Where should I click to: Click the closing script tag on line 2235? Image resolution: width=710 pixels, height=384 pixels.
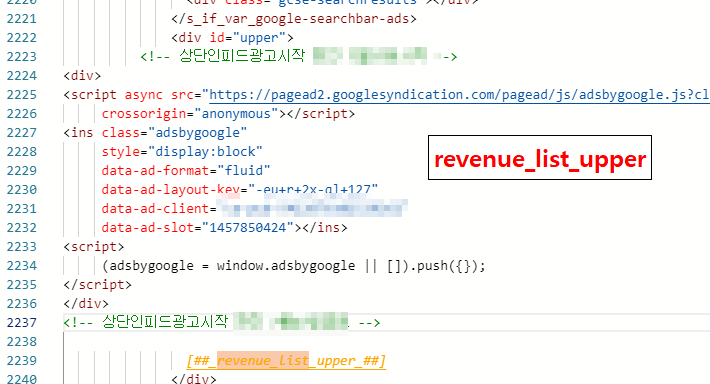click(97, 285)
